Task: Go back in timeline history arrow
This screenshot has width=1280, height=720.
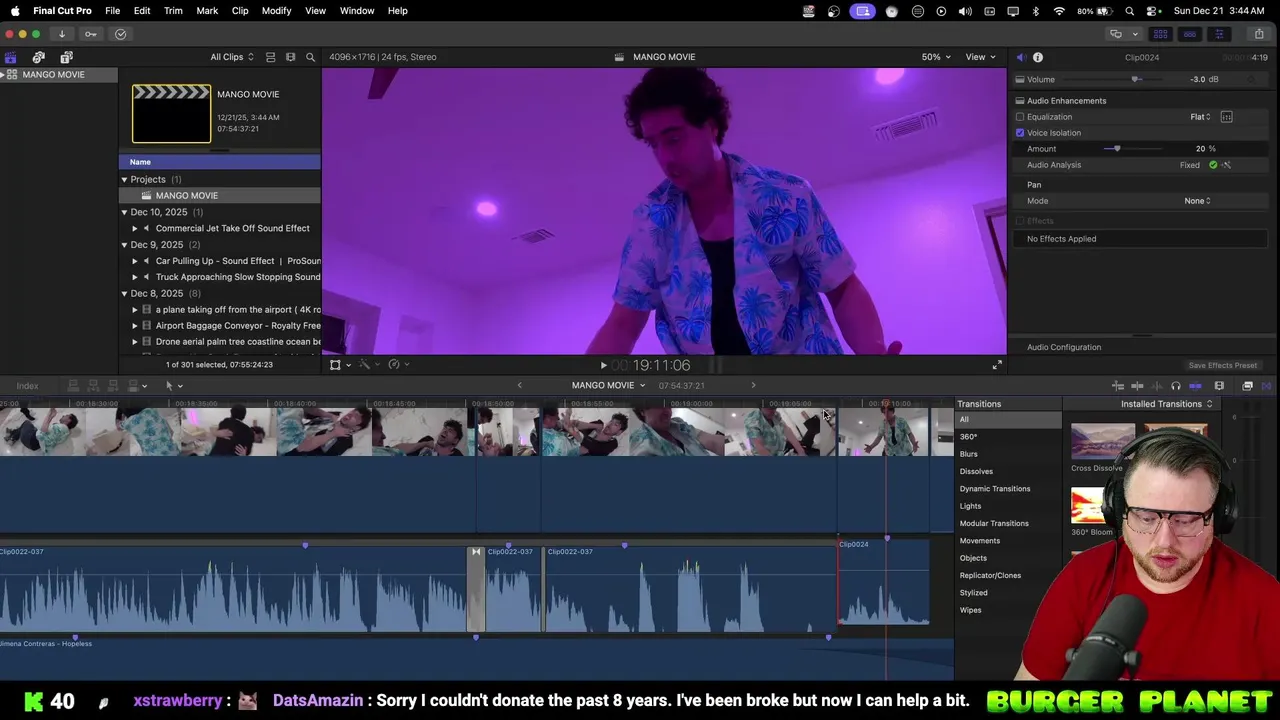Action: click(519, 385)
